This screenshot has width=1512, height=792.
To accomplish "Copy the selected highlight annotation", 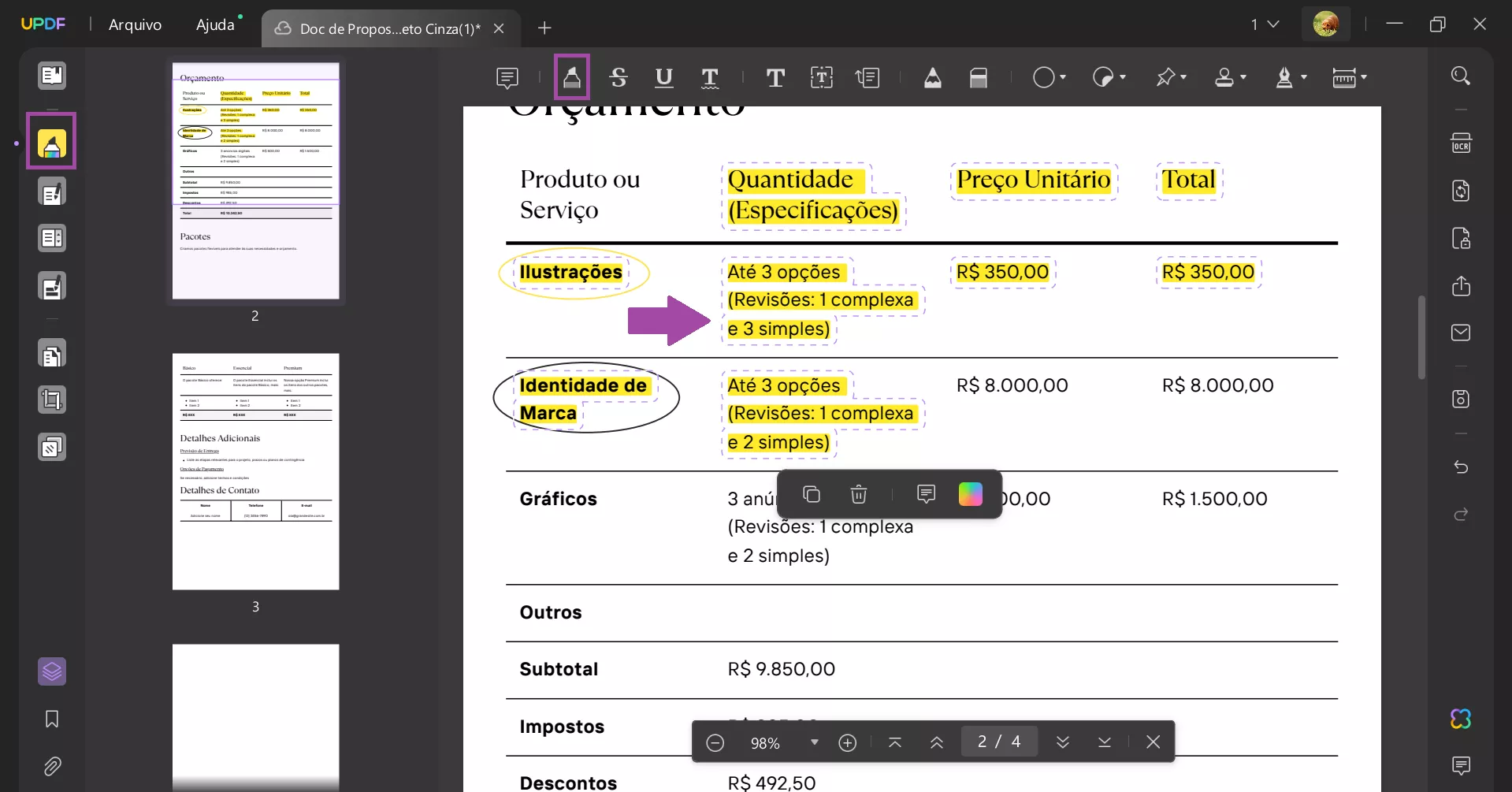I will pos(812,494).
